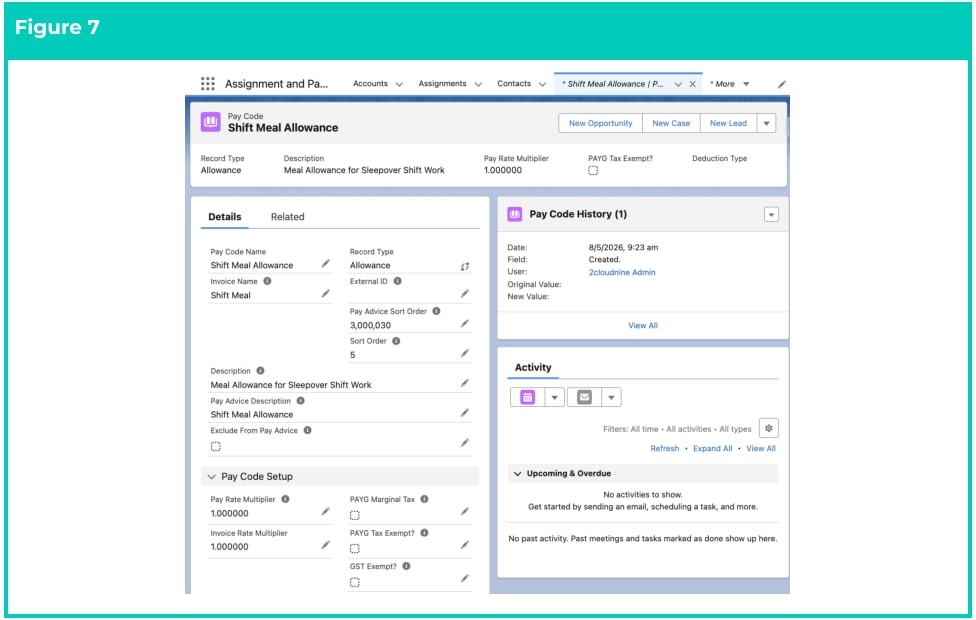Click the Refresh activity link
Viewport: 976px width, 620px height.
coord(665,448)
